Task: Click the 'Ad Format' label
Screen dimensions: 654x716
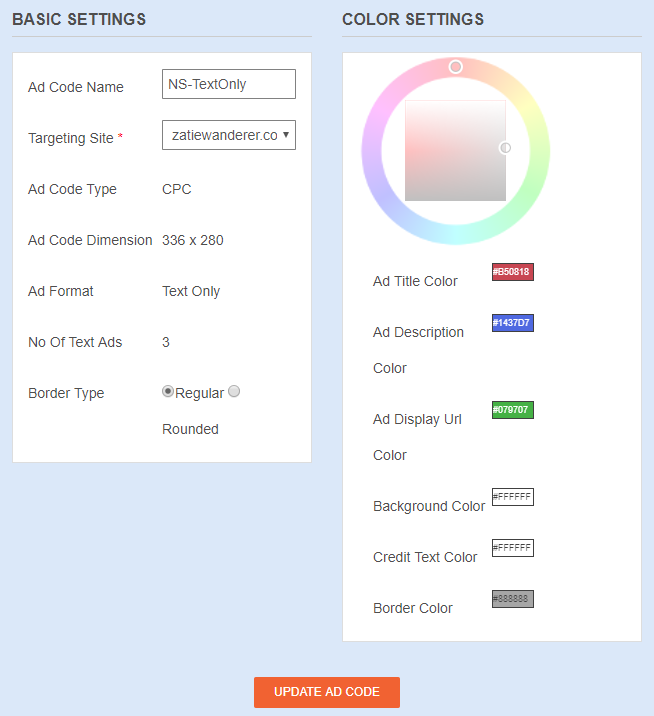Action: click(x=61, y=291)
